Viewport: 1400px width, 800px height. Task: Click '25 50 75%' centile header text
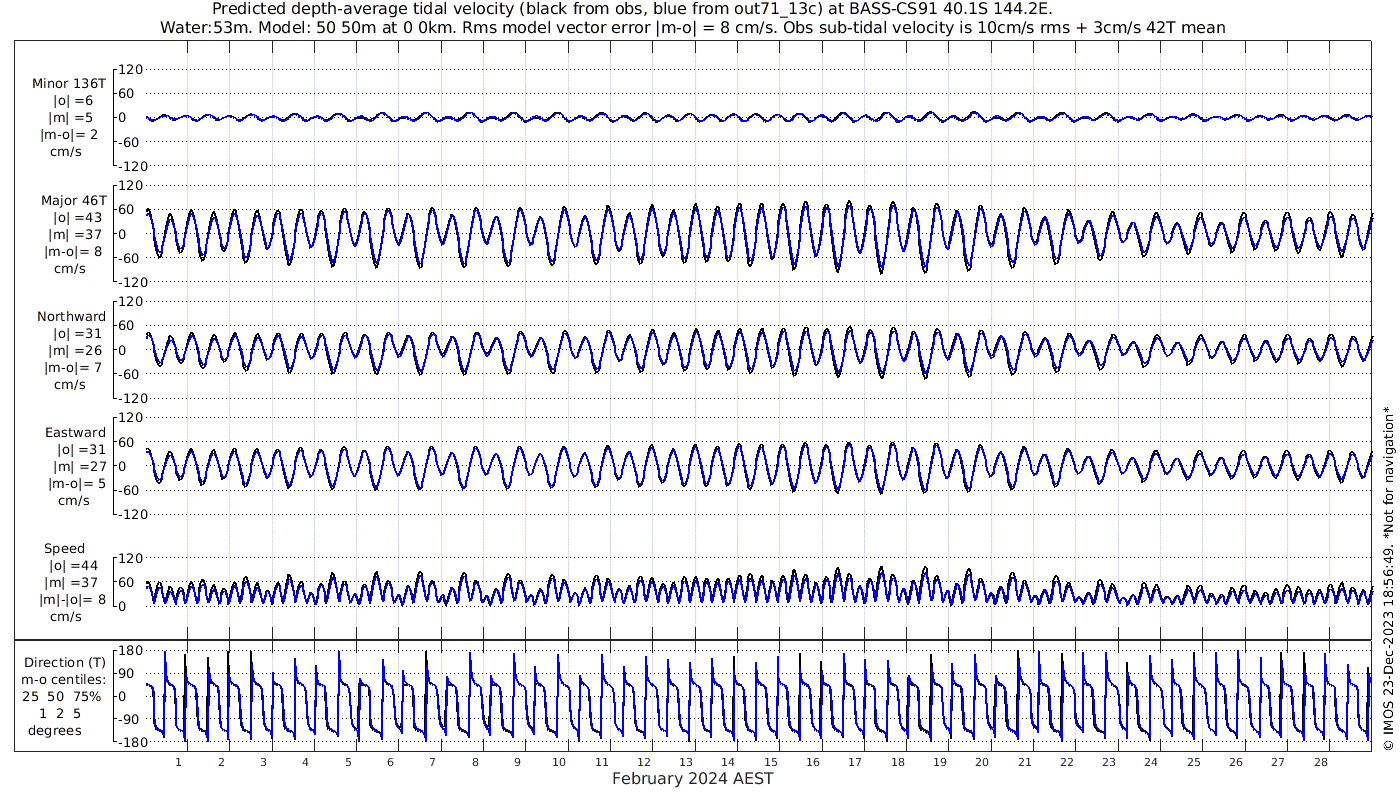[62, 696]
